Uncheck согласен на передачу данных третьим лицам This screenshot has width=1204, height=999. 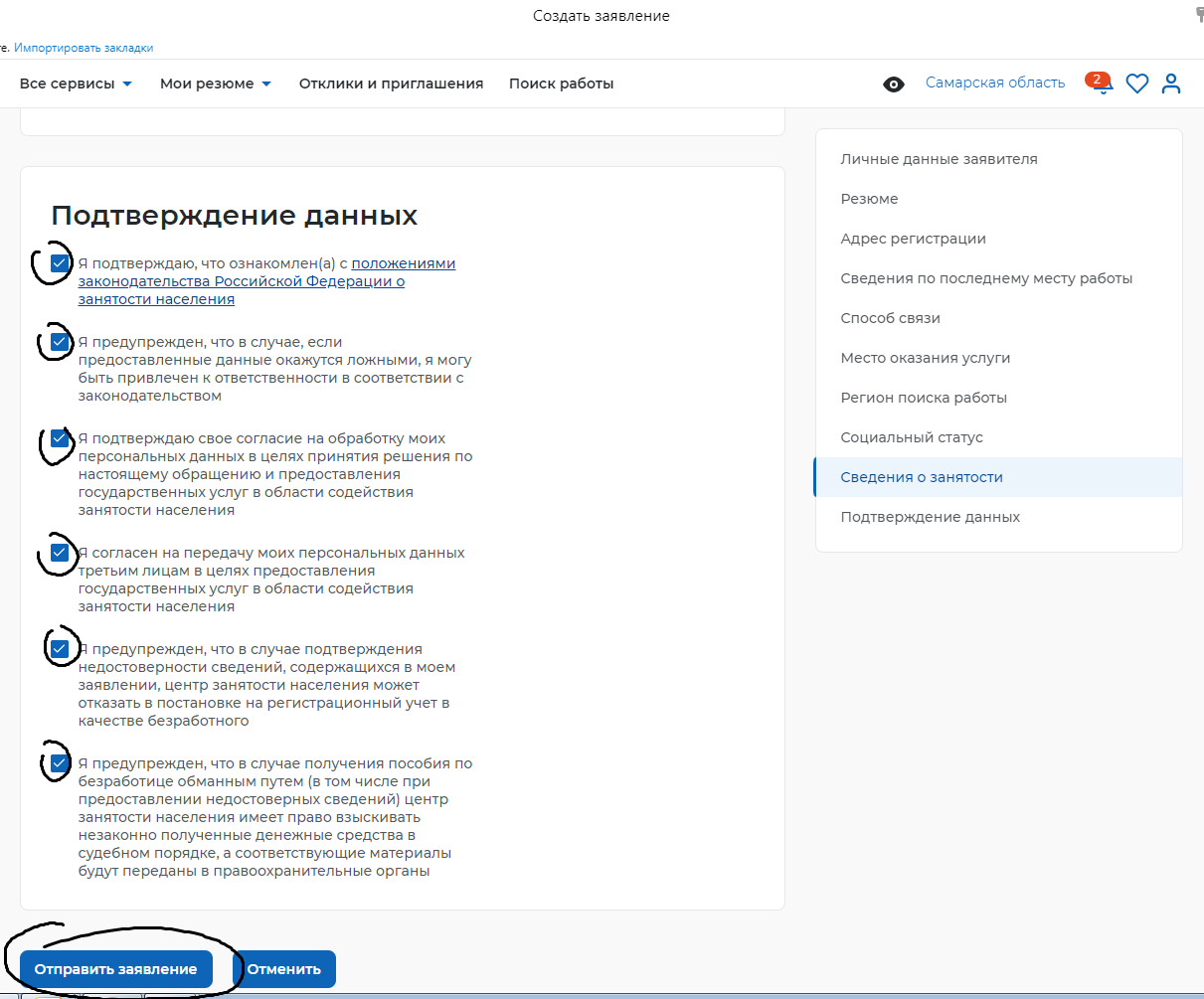(60, 553)
